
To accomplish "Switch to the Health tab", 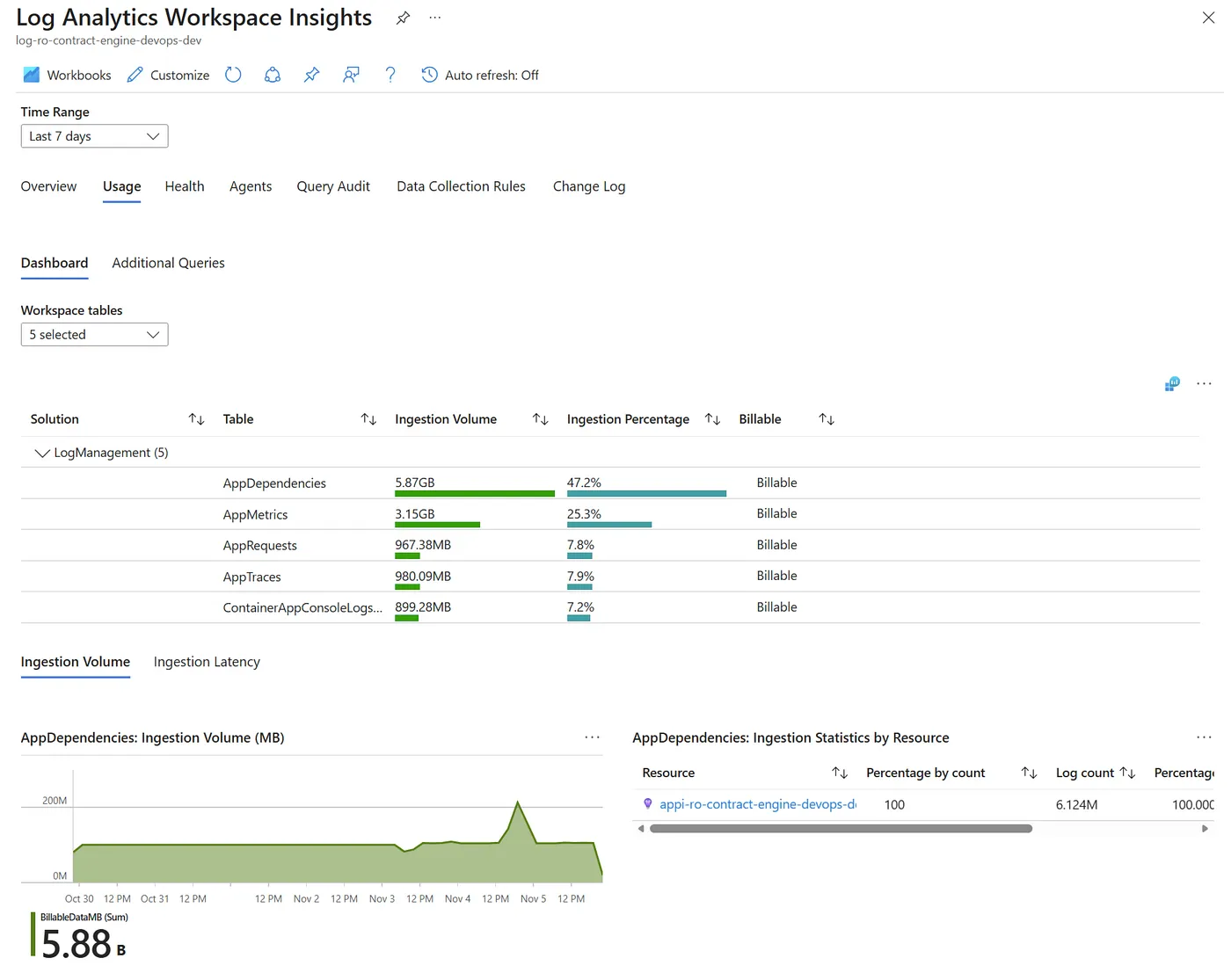I will [185, 186].
